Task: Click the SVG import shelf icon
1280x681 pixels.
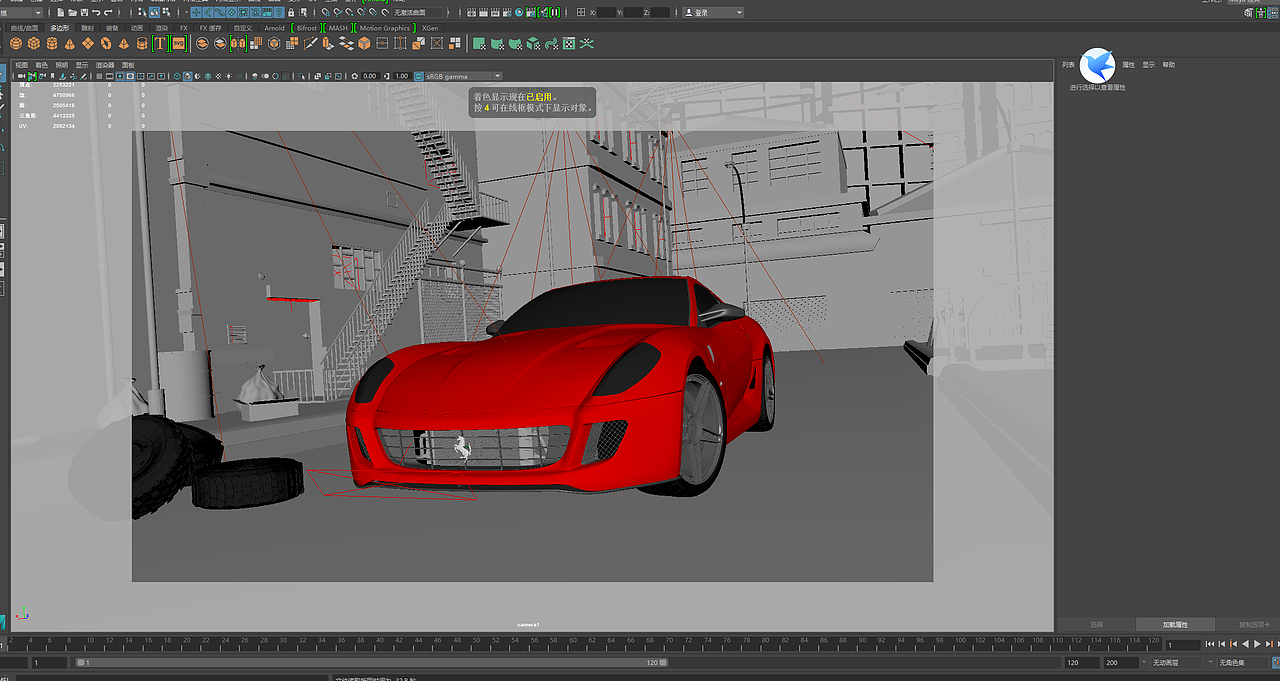Action: (x=178, y=44)
